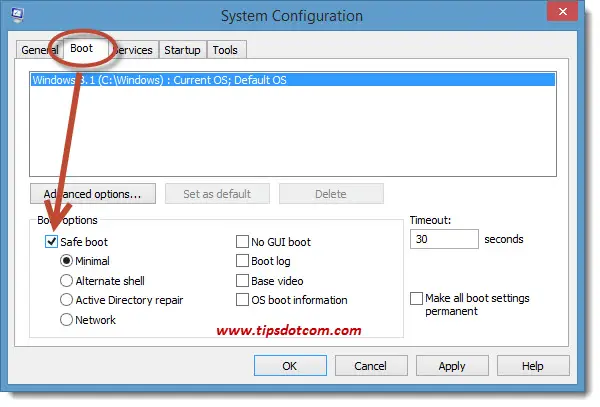Screen dimensions: 600x407
Task: Click the System Configuration title bar icon
Action: click(x=18, y=15)
